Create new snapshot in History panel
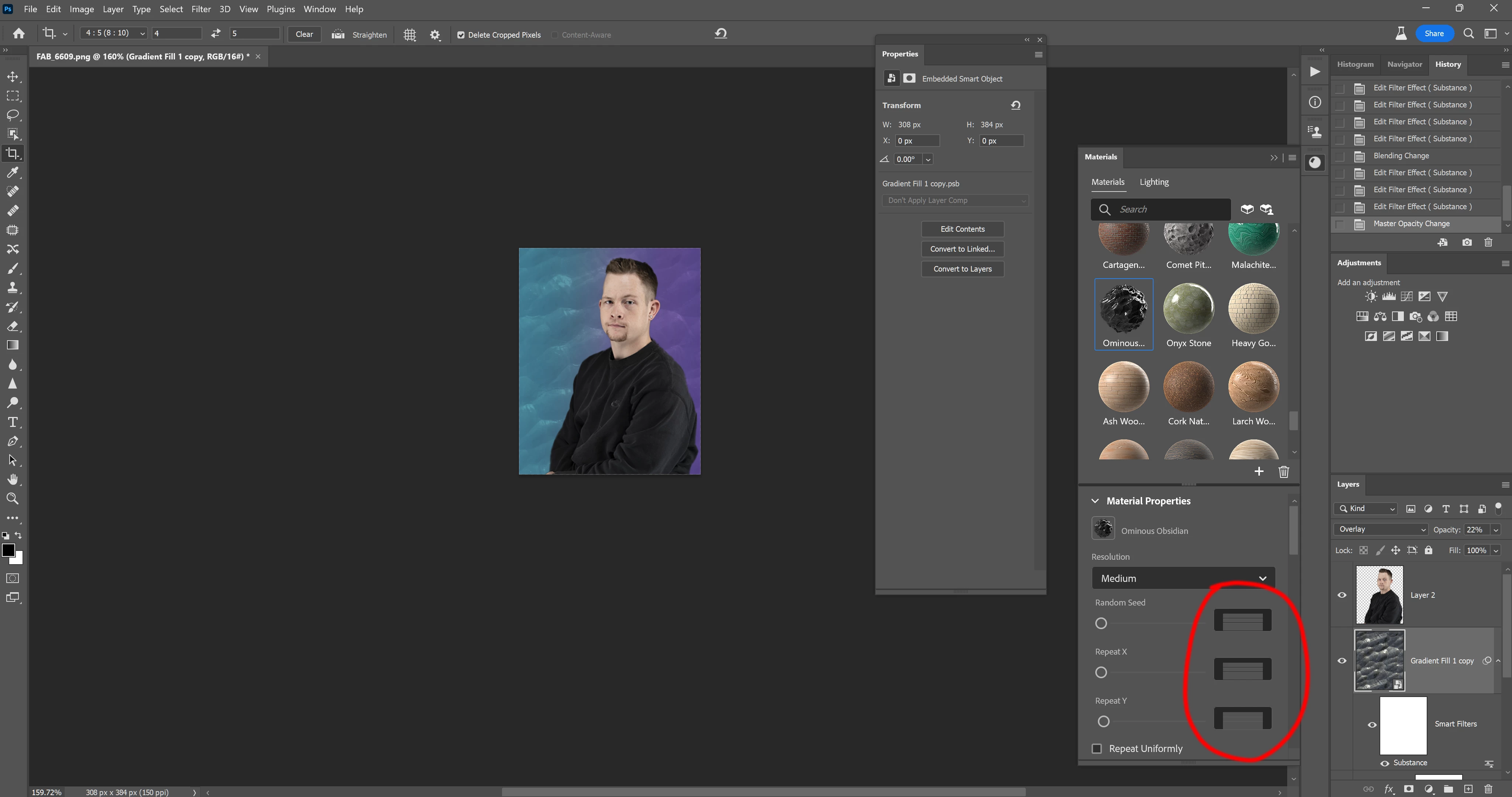 point(1467,242)
